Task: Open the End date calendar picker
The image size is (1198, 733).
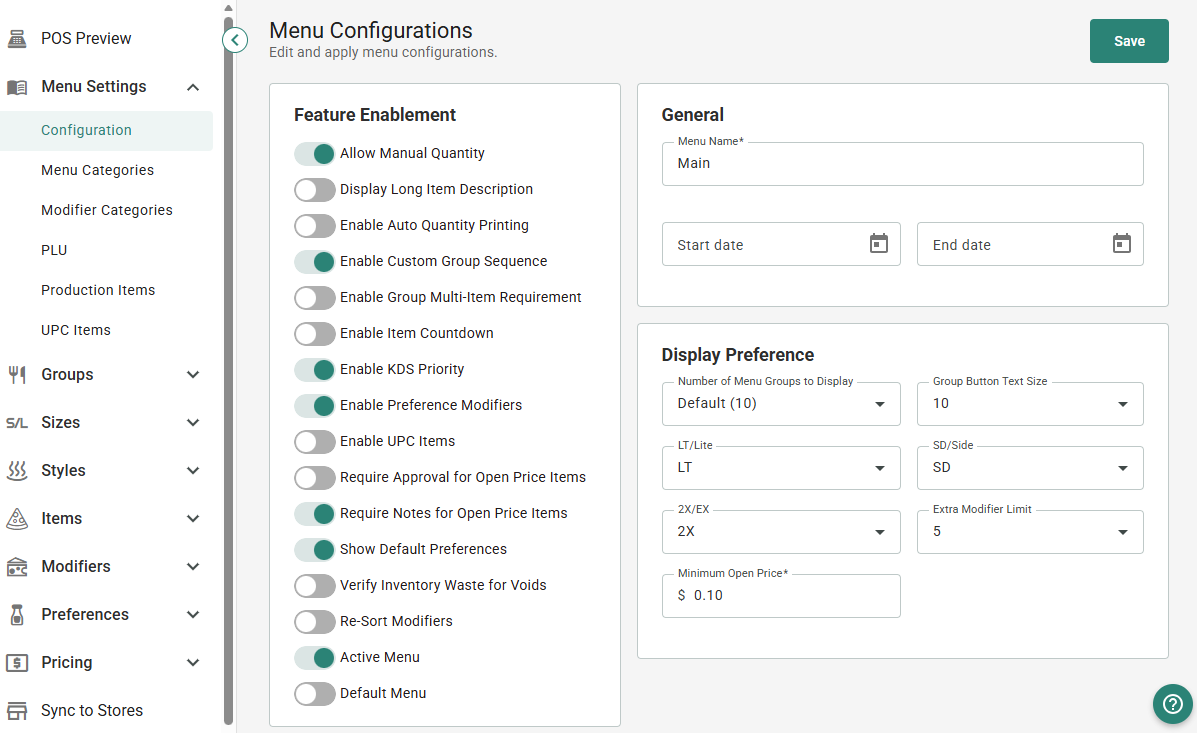Action: pyautogui.click(x=1122, y=244)
